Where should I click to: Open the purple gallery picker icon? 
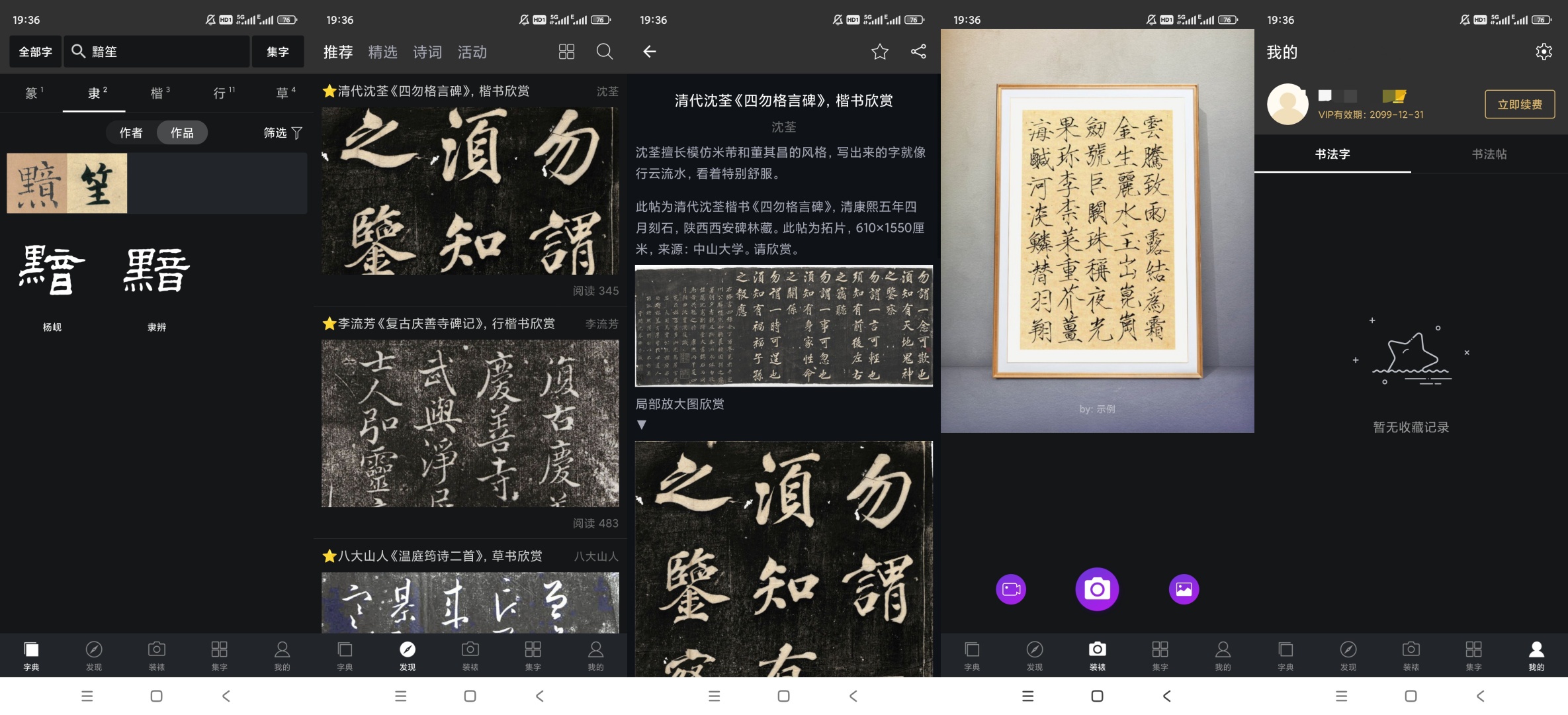pos(1184,589)
